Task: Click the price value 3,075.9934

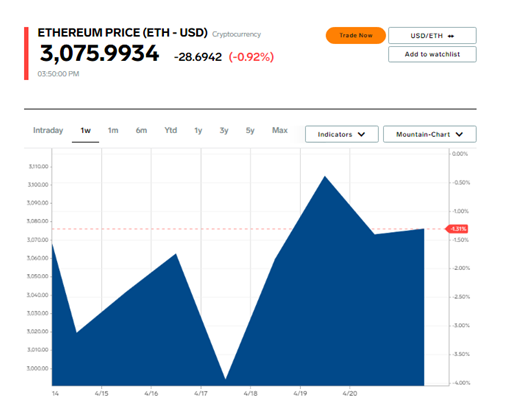Action: [99, 53]
